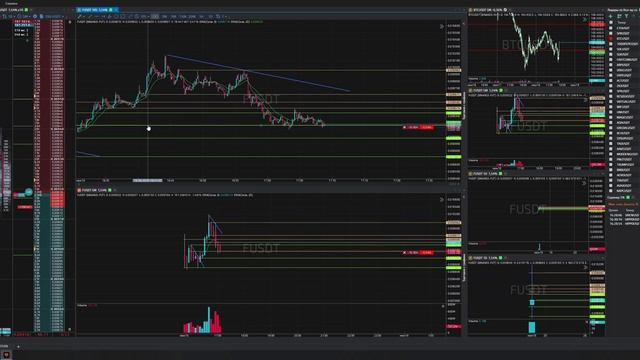Viewport: 640px width, 360px height.
Task: Open settings gear in BTCUSDT chart header
Action: (x=505, y=10)
